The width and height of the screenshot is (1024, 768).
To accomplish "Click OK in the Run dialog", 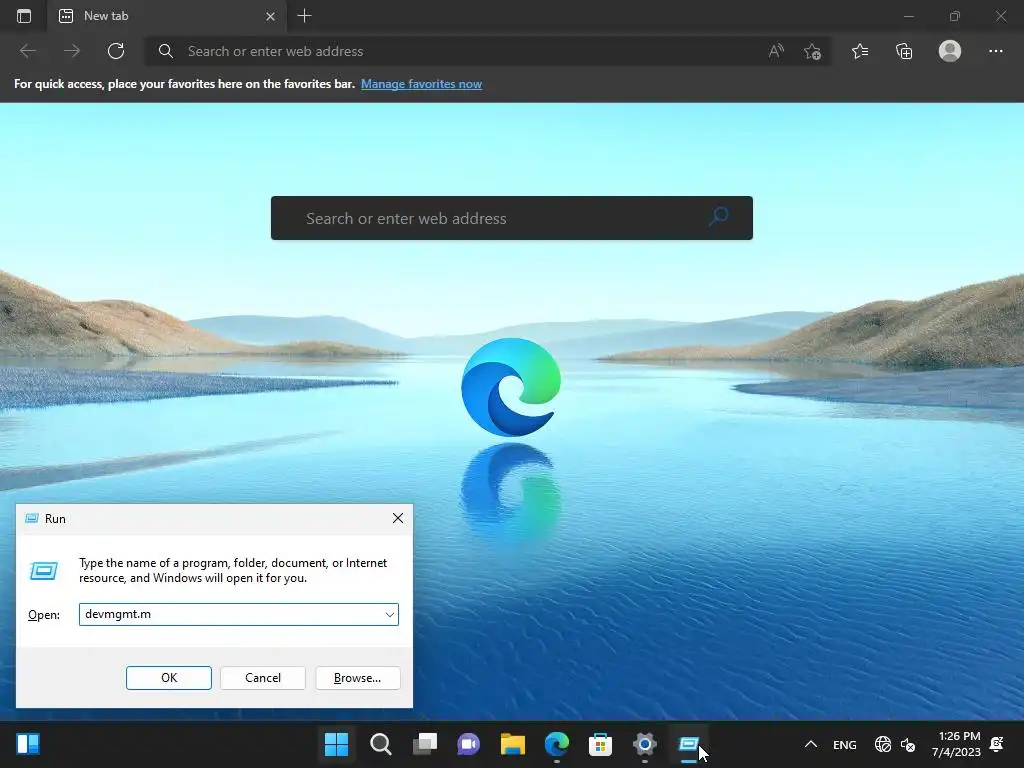I will pyautogui.click(x=169, y=678).
